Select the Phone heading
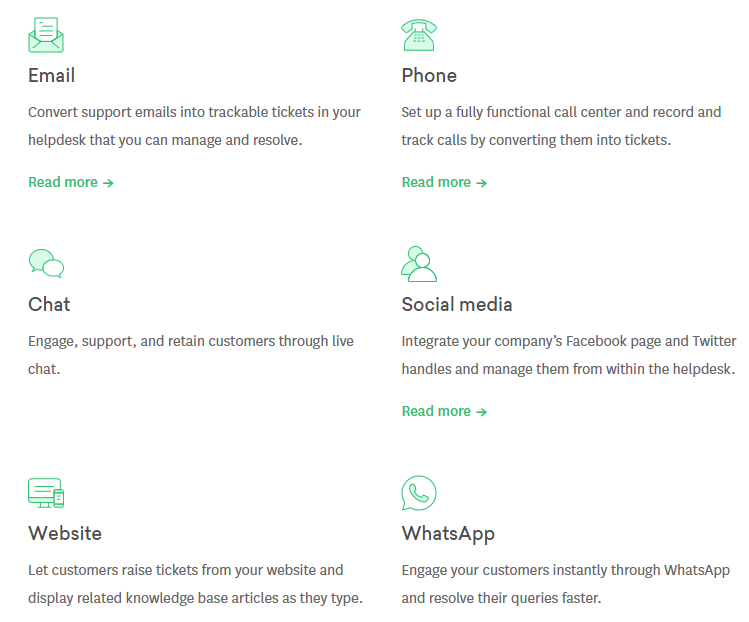Viewport: 749px width, 622px height. (429, 75)
